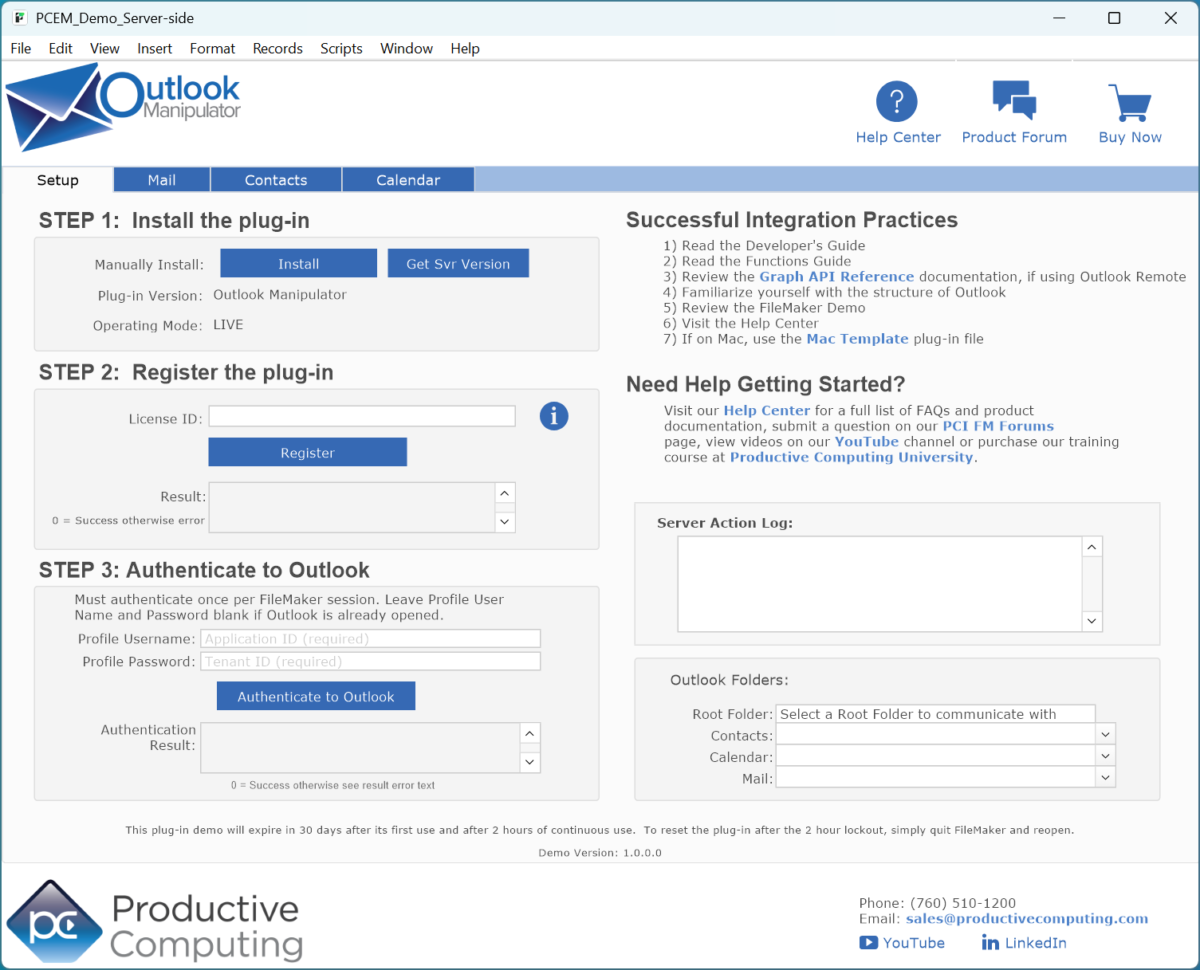
Task: Click the 'Phone: (760) 510-1200' text
Action: pyautogui.click(x=937, y=903)
